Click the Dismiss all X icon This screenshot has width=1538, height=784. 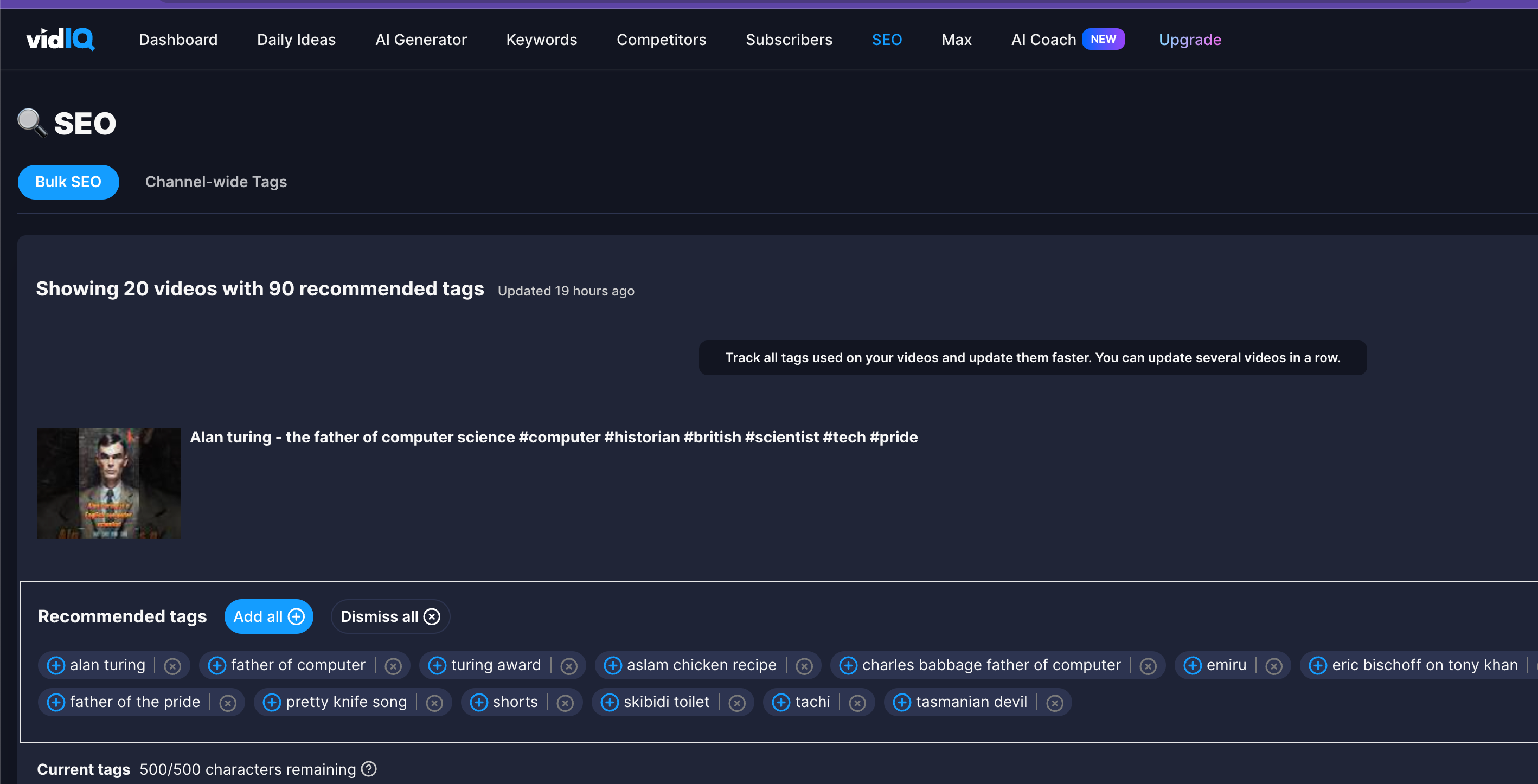tap(432, 617)
